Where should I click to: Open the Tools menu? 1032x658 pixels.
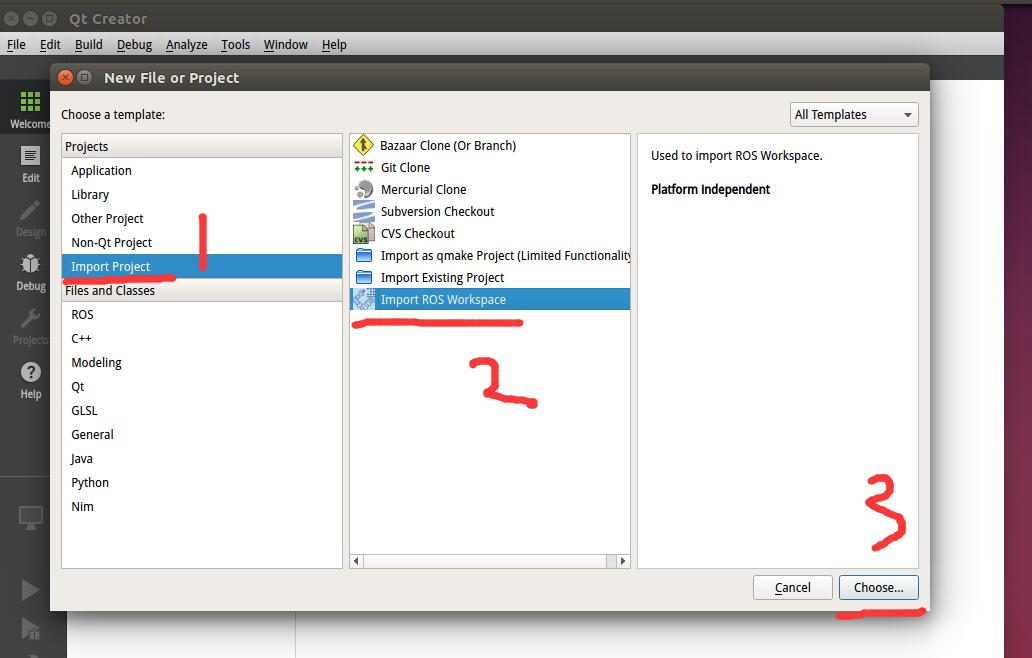point(236,45)
